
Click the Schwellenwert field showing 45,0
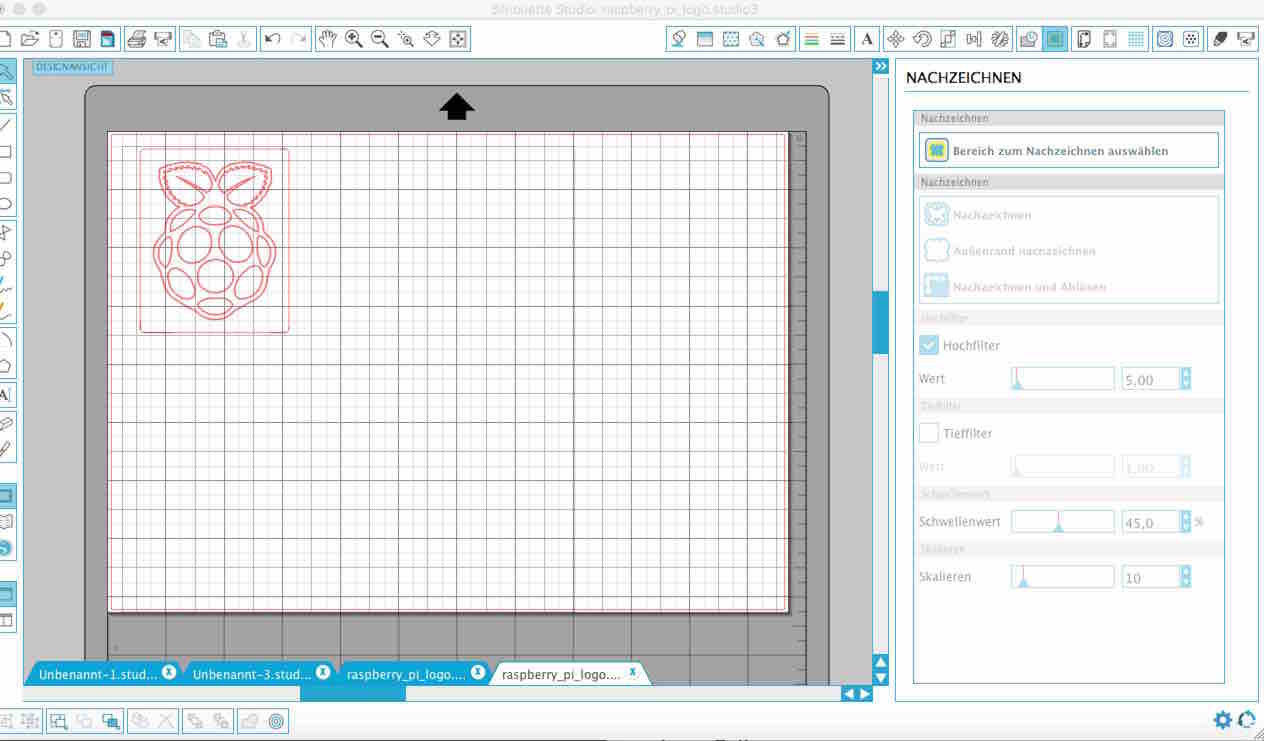(x=1151, y=522)
